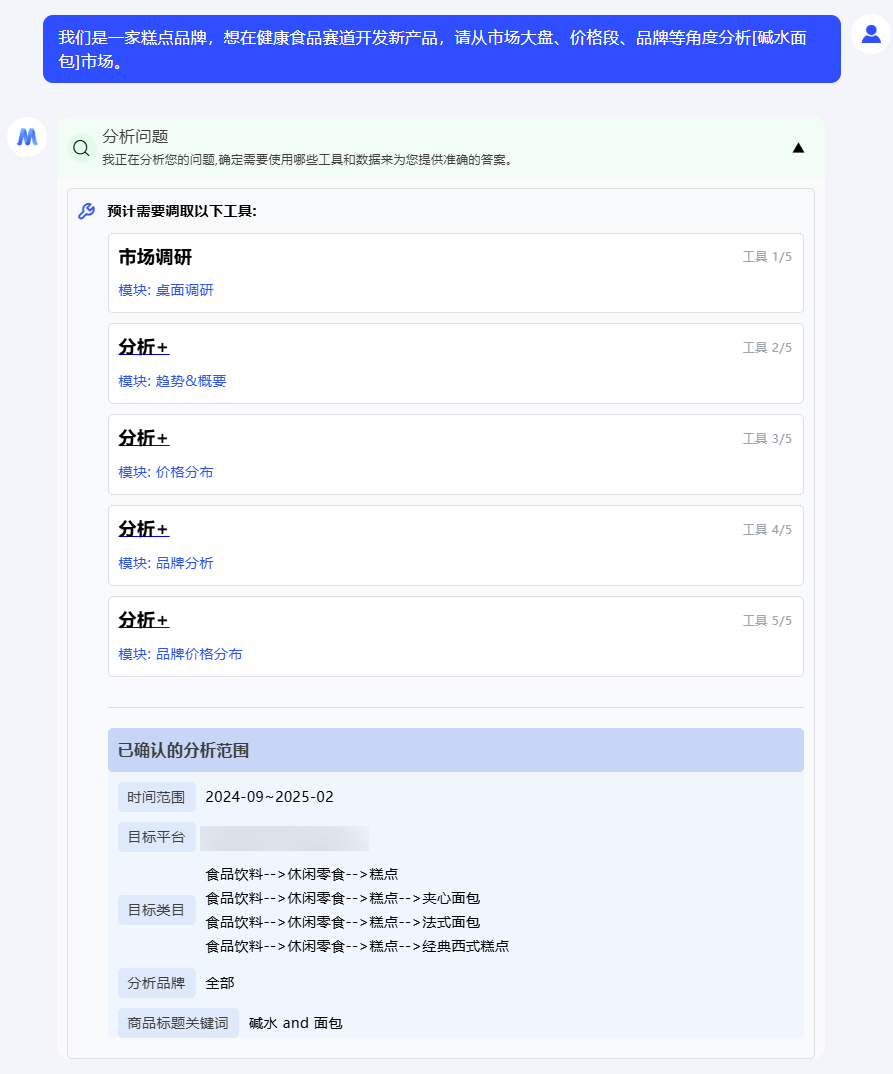Click the blue user question message bubble
Screen dimensions: 893x1074
[x=442, y=49]
